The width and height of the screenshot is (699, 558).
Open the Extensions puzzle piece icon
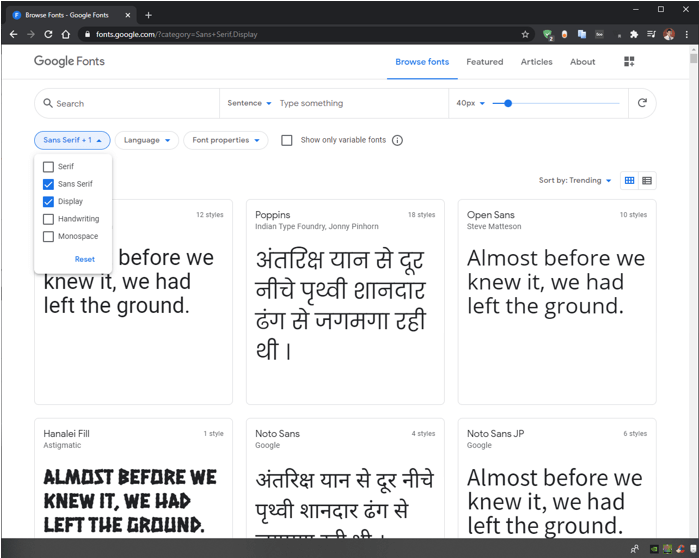634,34
